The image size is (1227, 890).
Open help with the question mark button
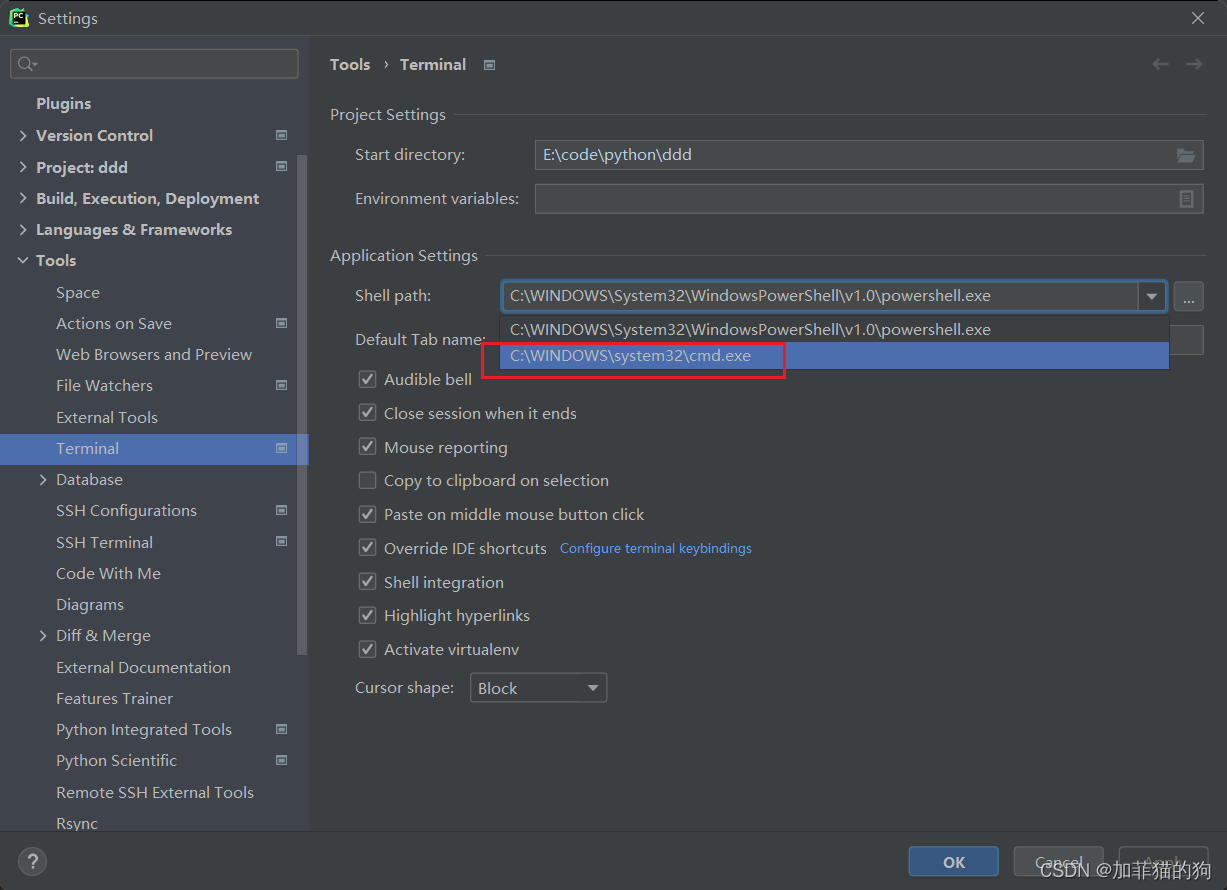coord(32,861)
